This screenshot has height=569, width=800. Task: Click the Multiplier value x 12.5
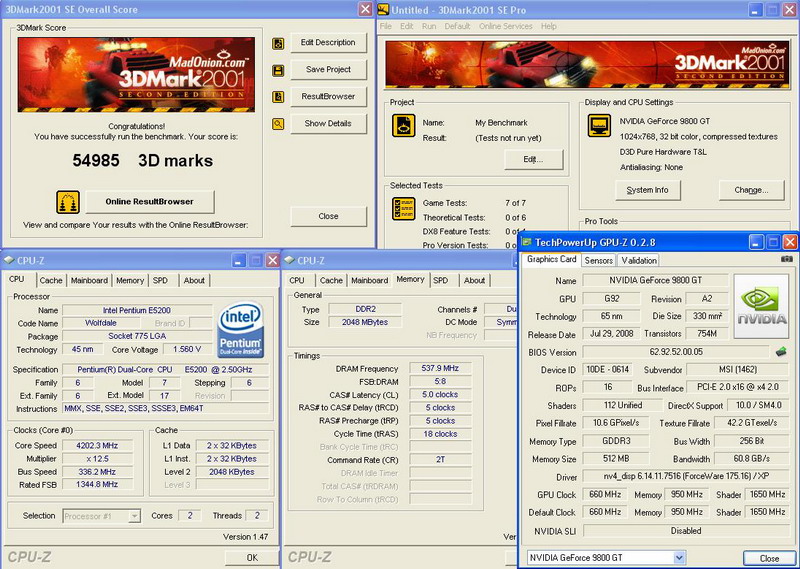pos(97,459)
